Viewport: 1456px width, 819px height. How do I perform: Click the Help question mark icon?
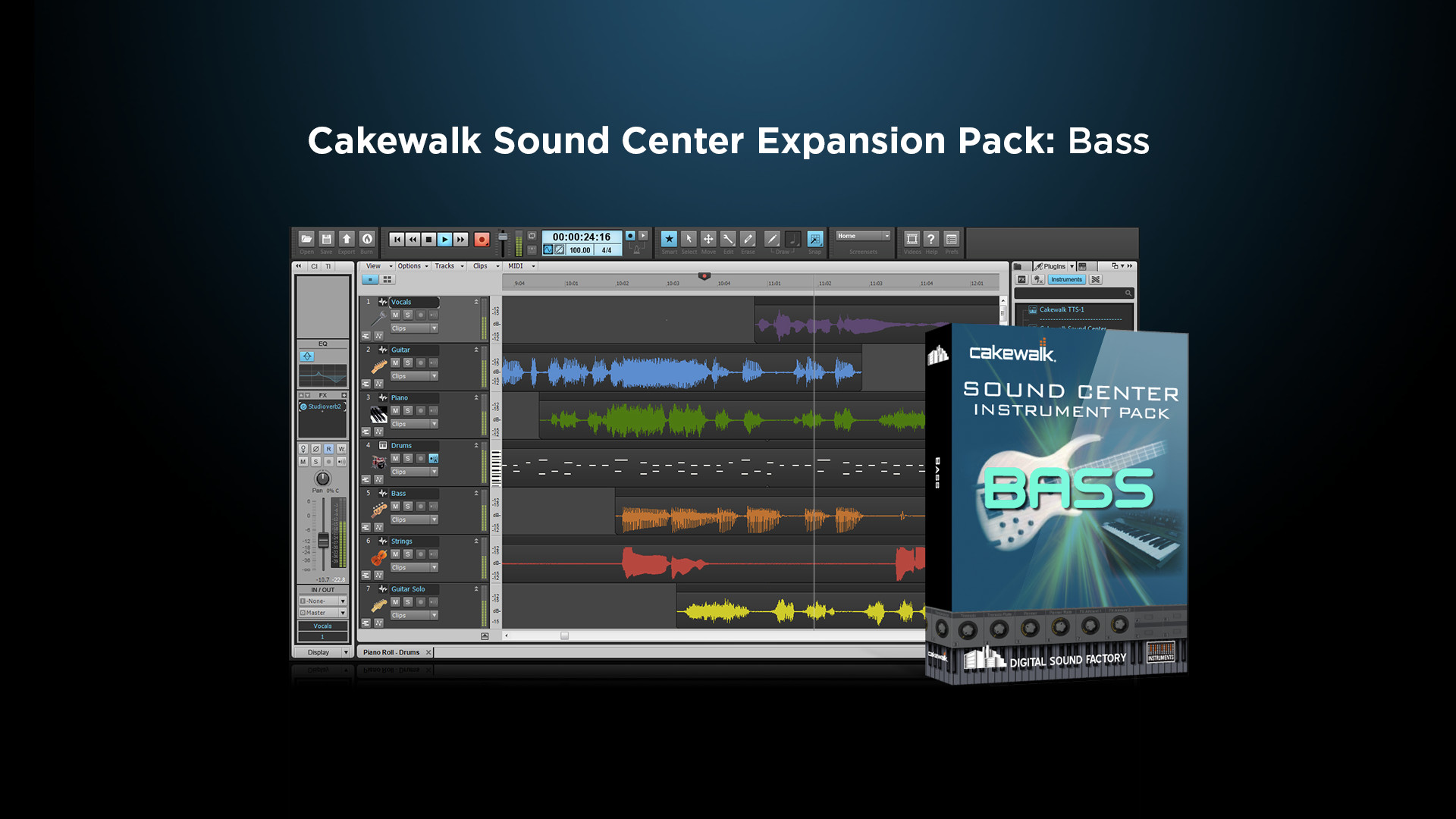coord(931,239)
